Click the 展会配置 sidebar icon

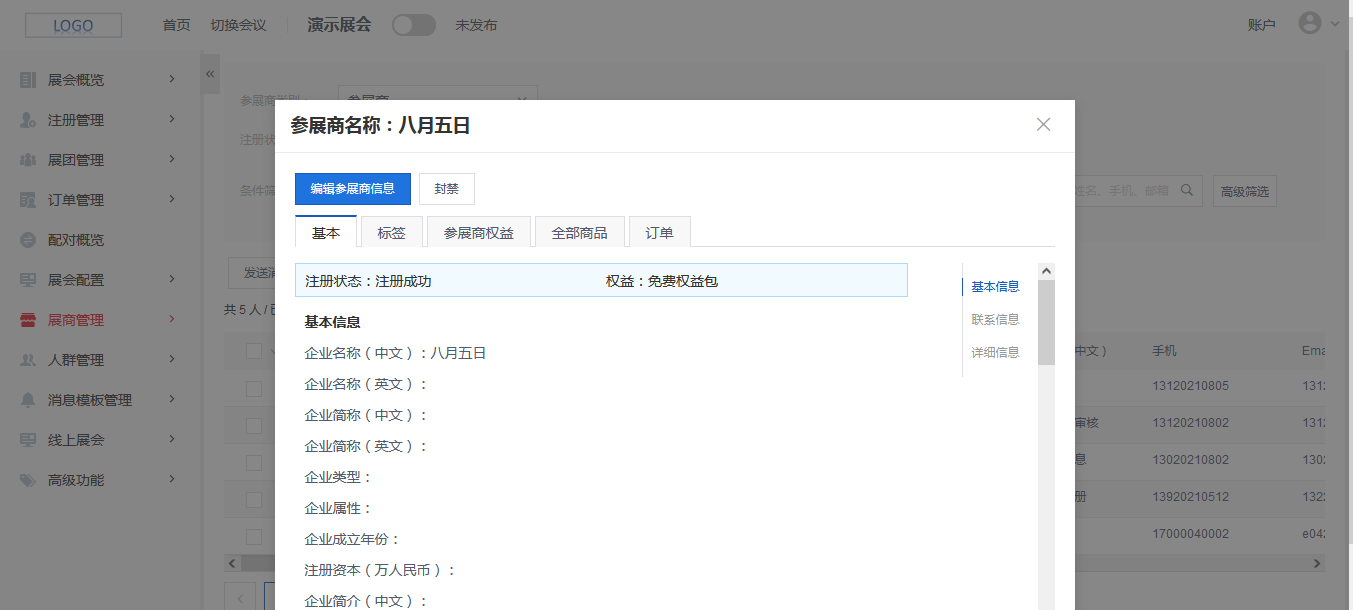pyautogui.click(x=28, y=280)
